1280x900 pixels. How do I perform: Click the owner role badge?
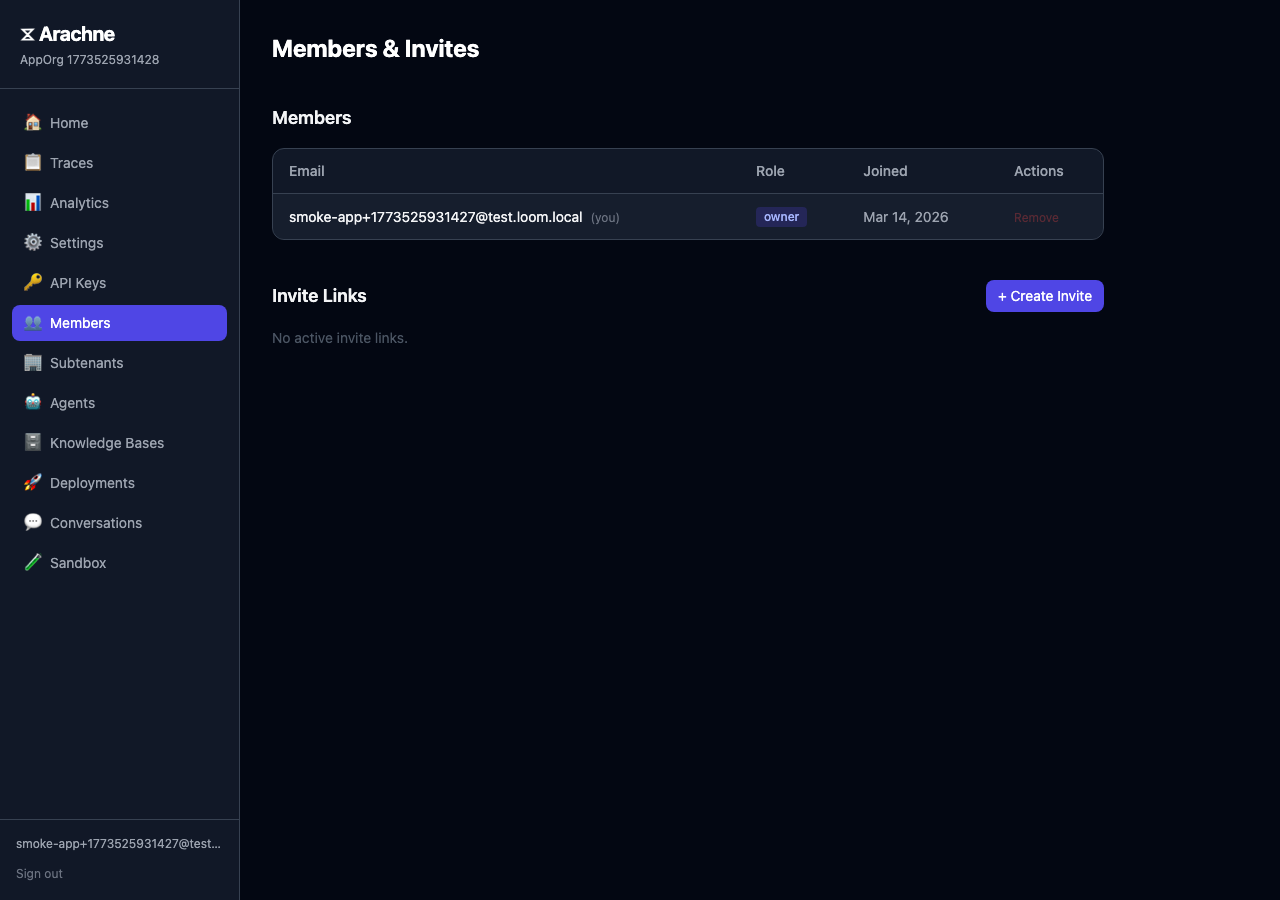click(x=781, y=217)
